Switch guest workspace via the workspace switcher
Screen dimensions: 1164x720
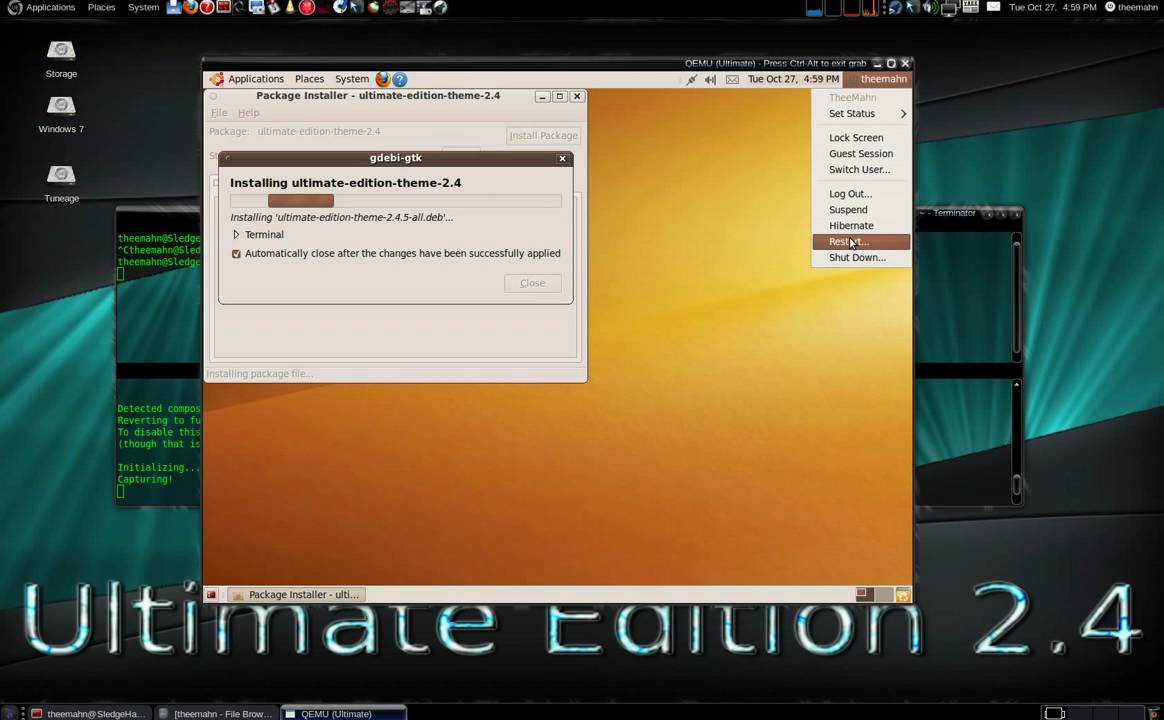pos(873,595)
